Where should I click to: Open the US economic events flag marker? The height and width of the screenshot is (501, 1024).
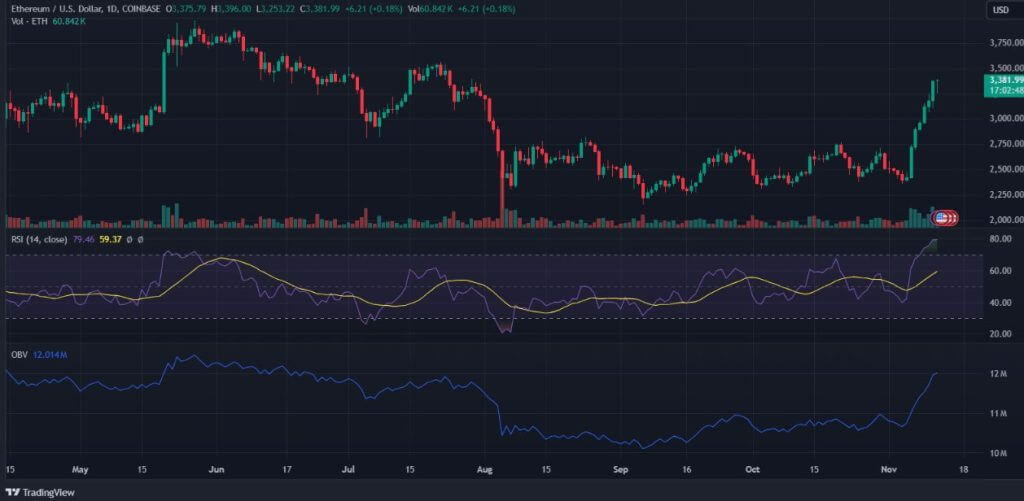coord(940,218)
